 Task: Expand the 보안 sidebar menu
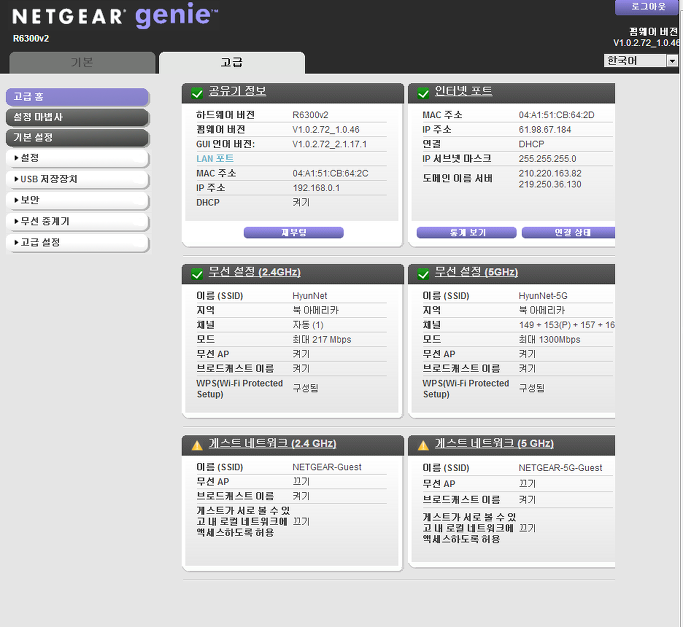(x=78, y=200)
